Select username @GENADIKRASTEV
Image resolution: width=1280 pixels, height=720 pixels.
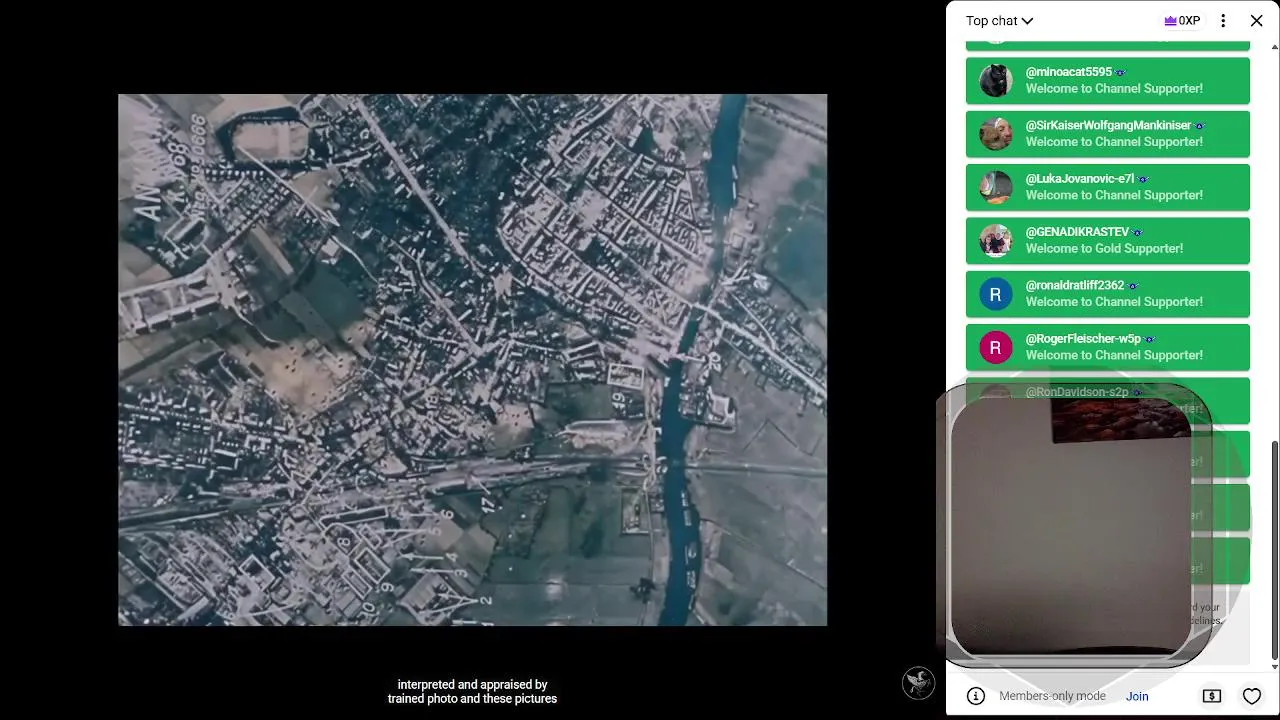click(x=1077, y=232)
